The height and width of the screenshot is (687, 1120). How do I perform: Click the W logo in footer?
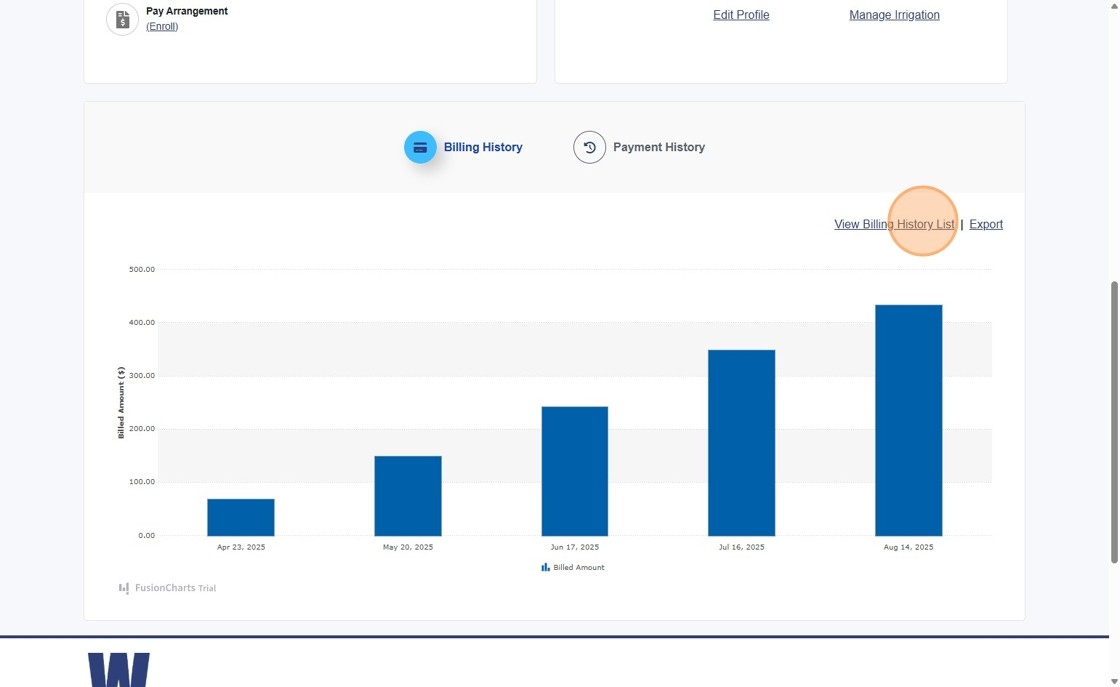(x=119, y=669)
